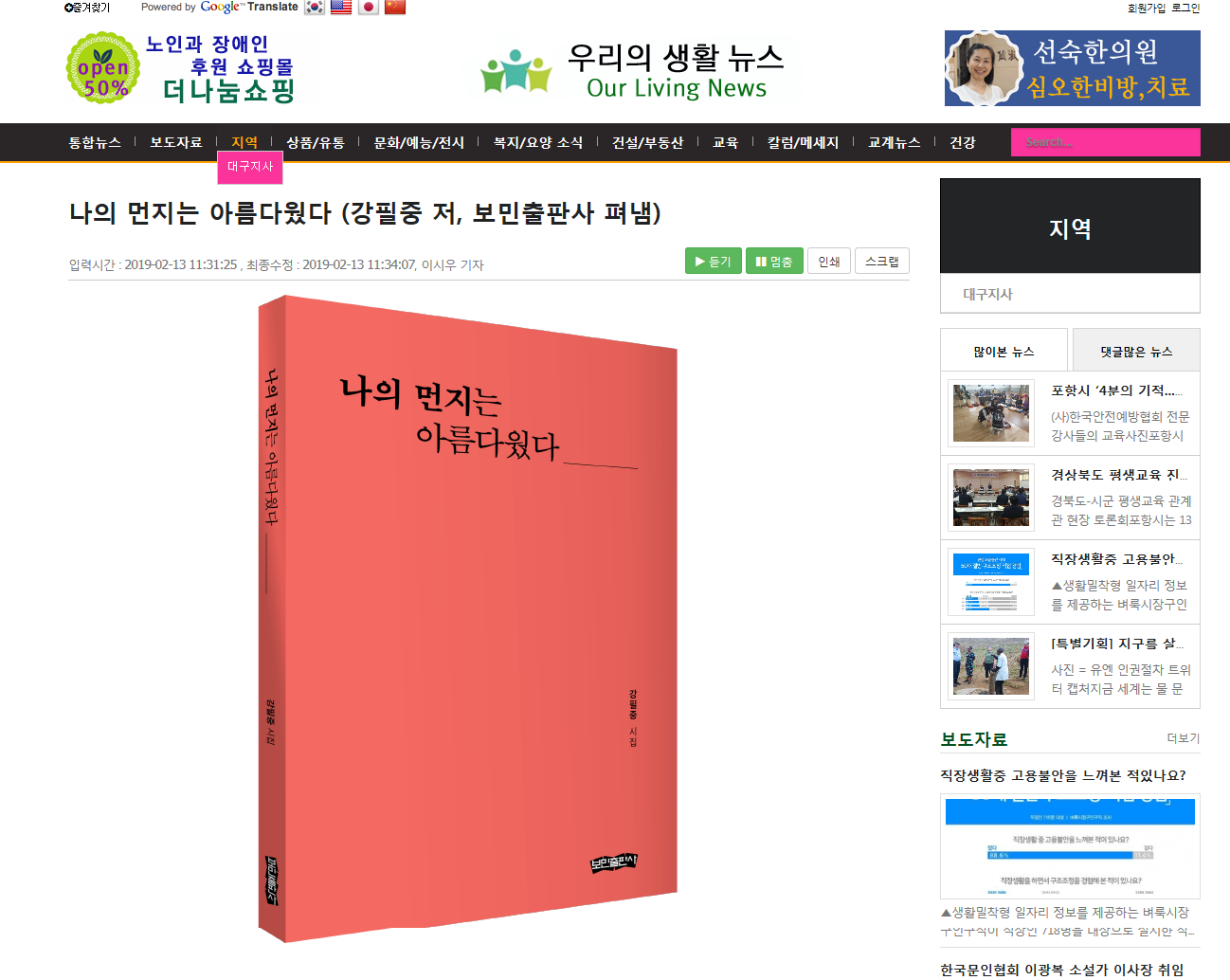Screen dimensions: 1230x980
Task: Add site to favorites with 즐겨찾기
Action: click(87, 8)
